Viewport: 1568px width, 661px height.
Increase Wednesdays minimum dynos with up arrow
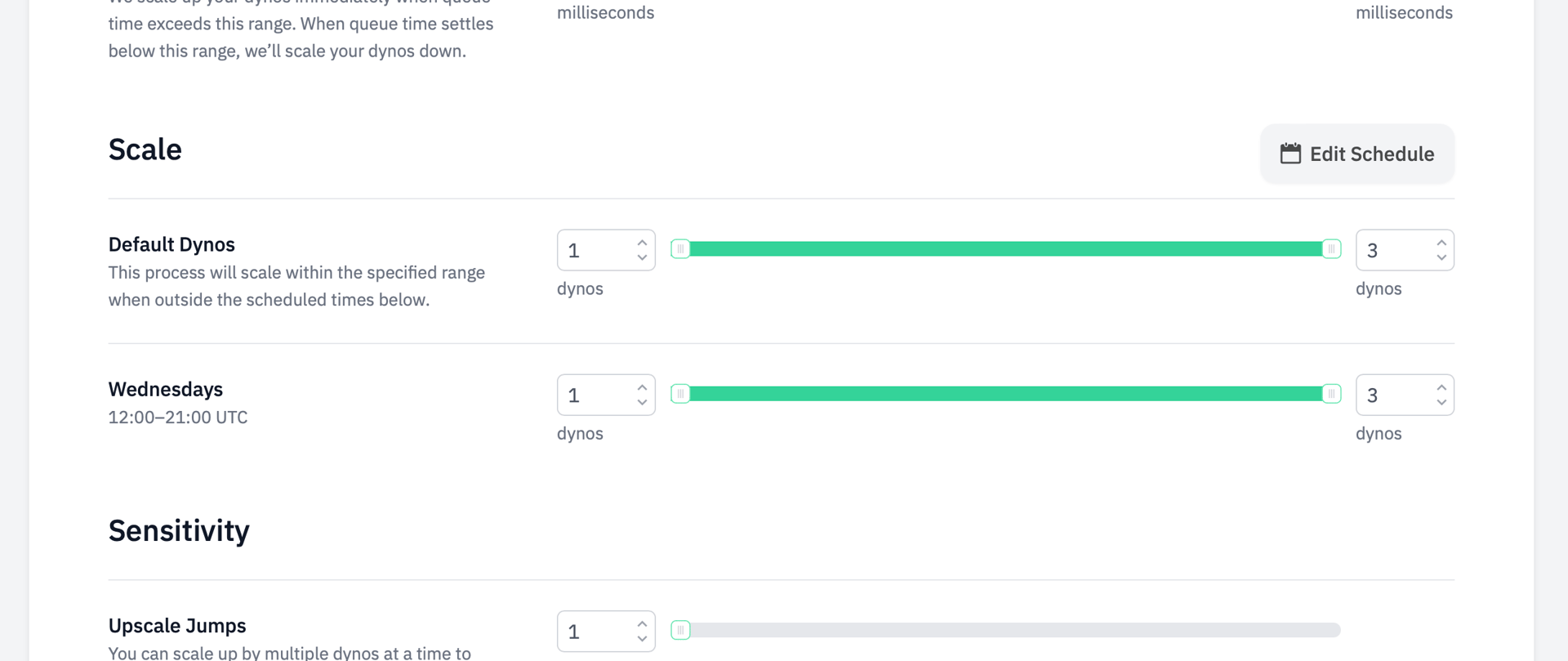pyautogui.click(x=642, y=387)
